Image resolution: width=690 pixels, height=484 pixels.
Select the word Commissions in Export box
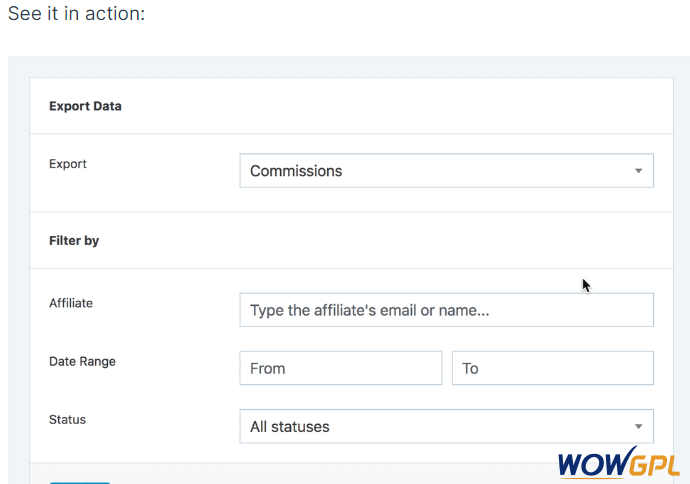click(x=296, y=171)
